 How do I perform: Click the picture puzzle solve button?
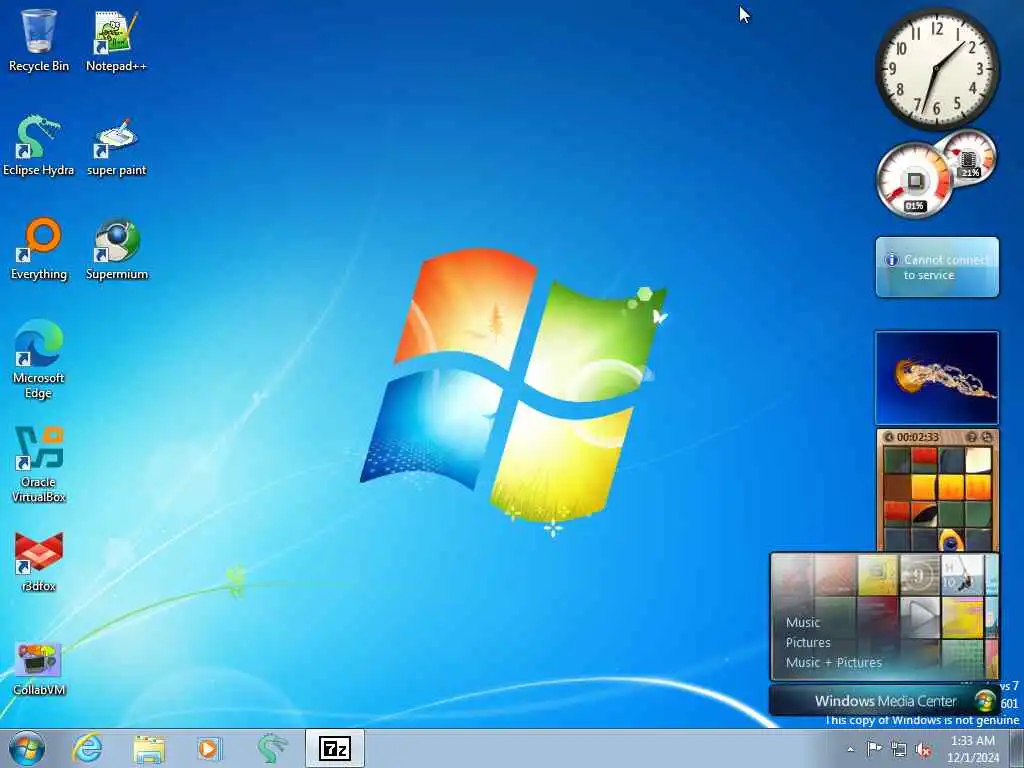[x=987, y=437]
